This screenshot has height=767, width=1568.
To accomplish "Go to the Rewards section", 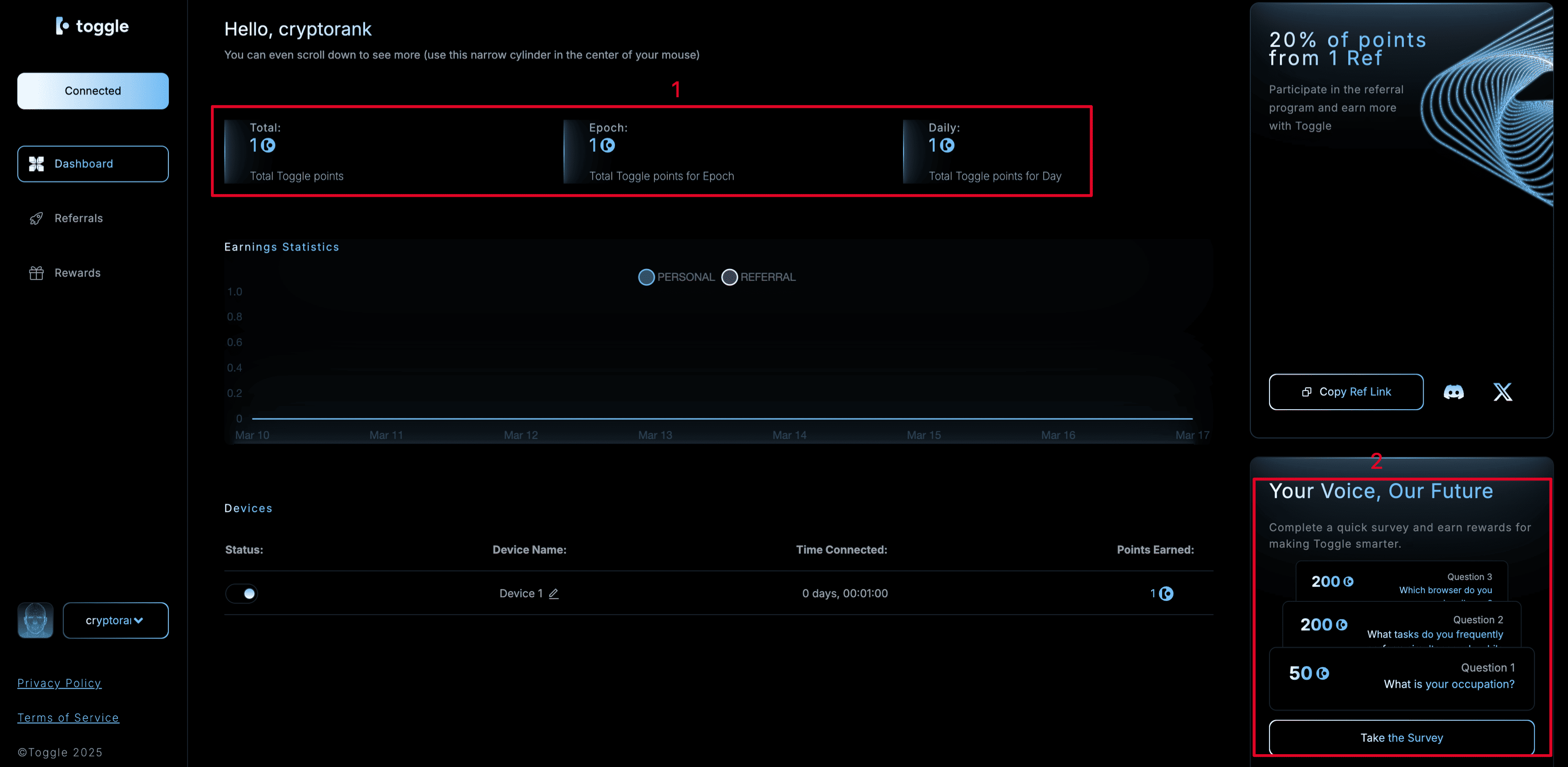I will [x=78, y=272].
